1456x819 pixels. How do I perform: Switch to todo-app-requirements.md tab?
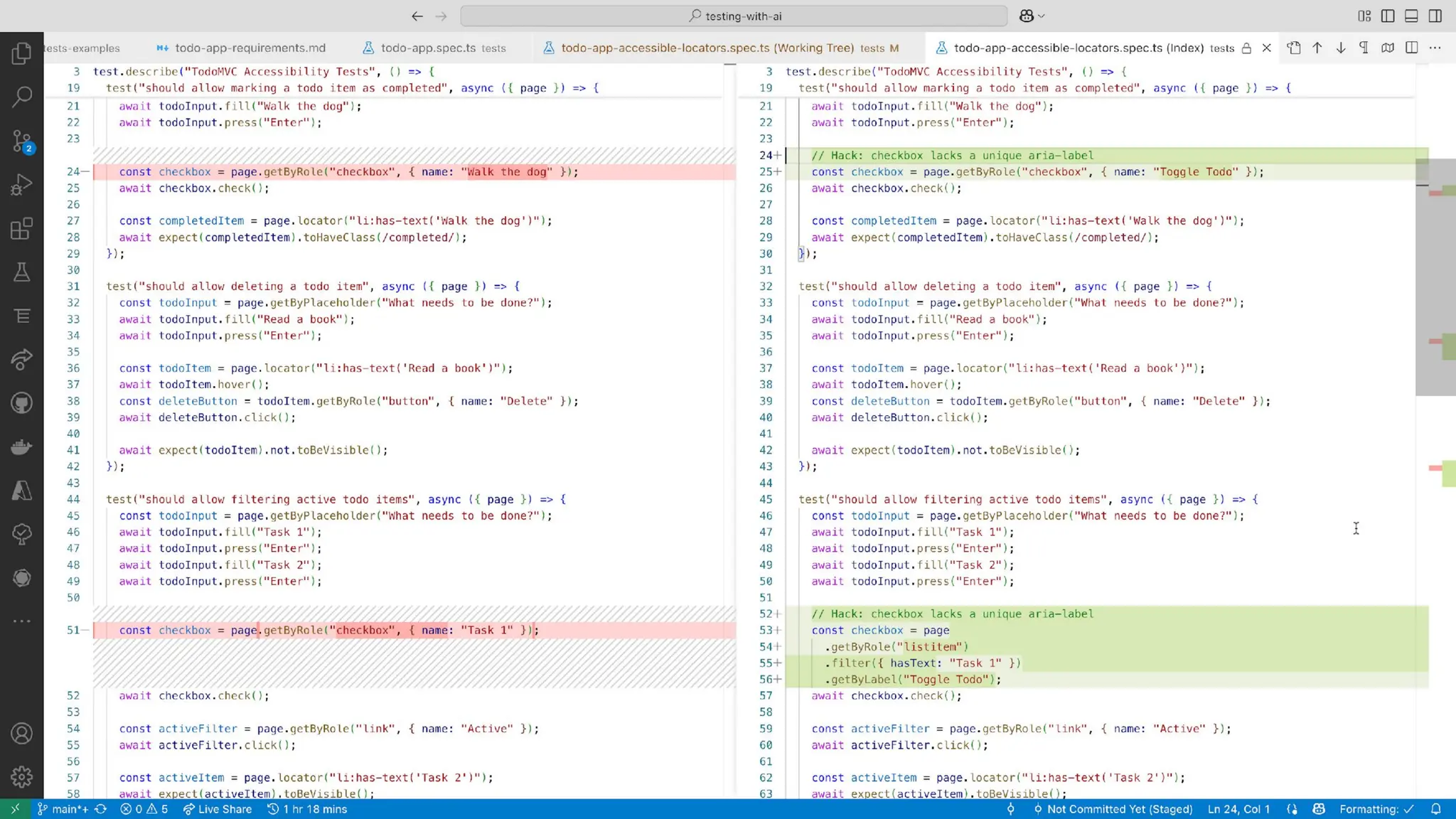pos(250,48)
